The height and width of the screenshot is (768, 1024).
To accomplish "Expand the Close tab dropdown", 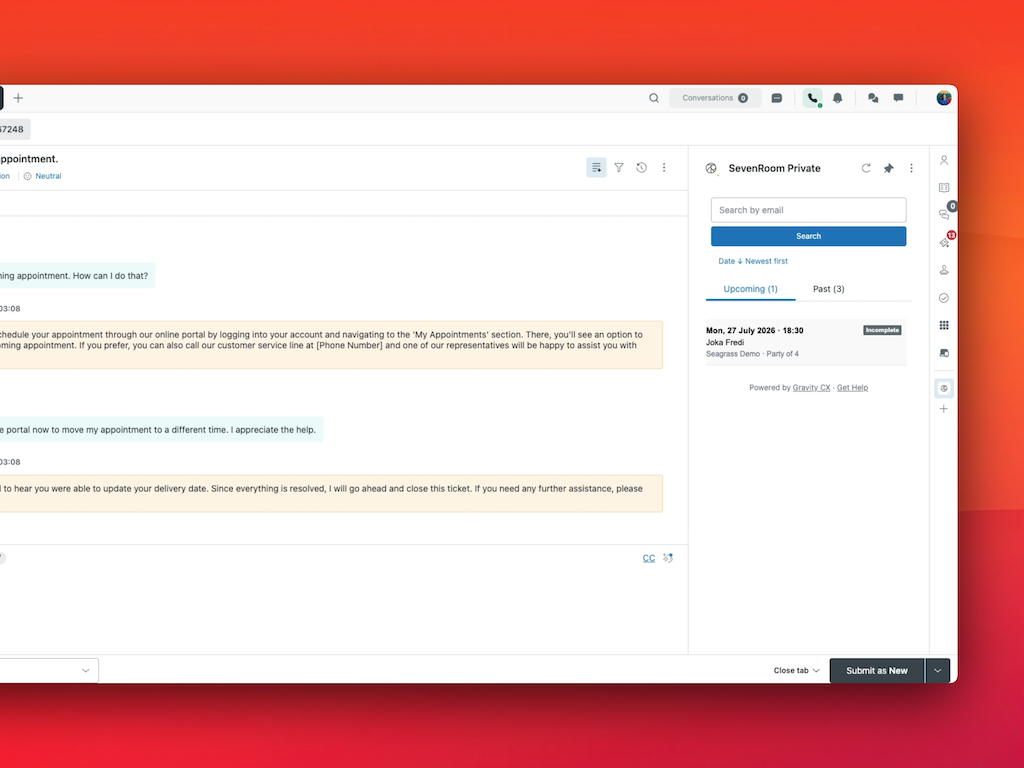I will point(796,671).
